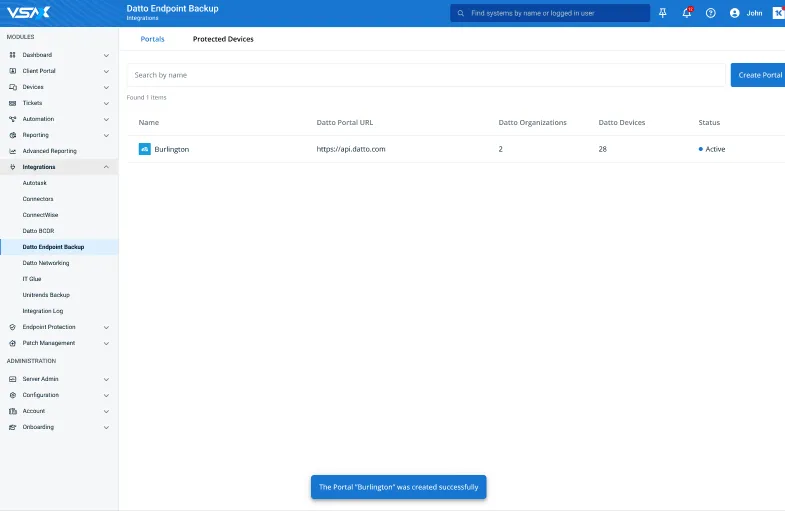Open the help question mark icon

click(711, 13)
